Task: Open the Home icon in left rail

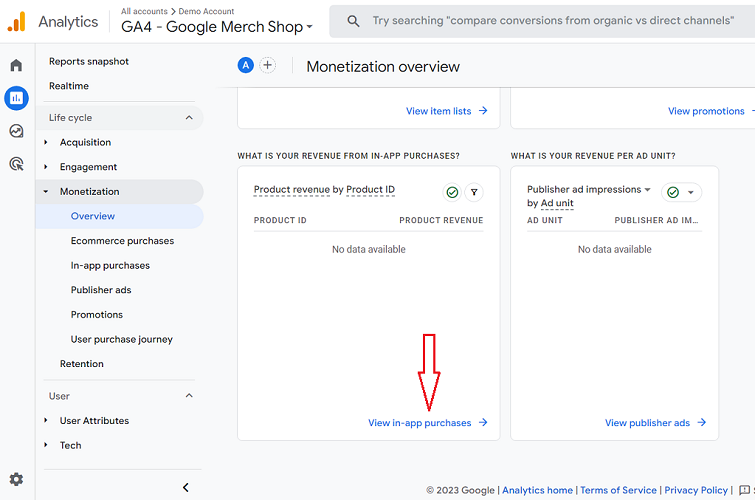Action: (x=16, y=65)
